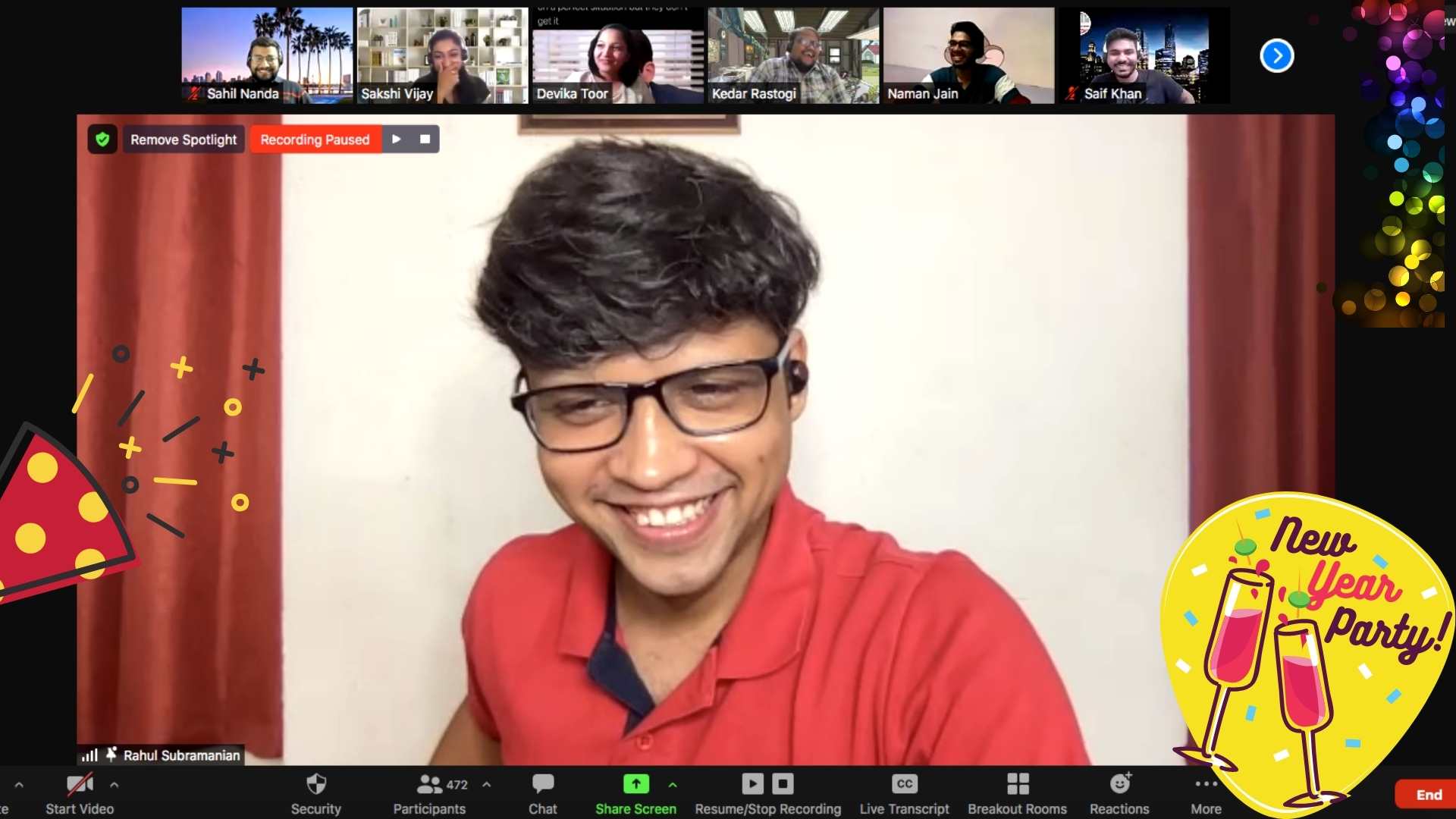Expand Share Screen options caret
1456x819 pixels.
tap(673, 785)
